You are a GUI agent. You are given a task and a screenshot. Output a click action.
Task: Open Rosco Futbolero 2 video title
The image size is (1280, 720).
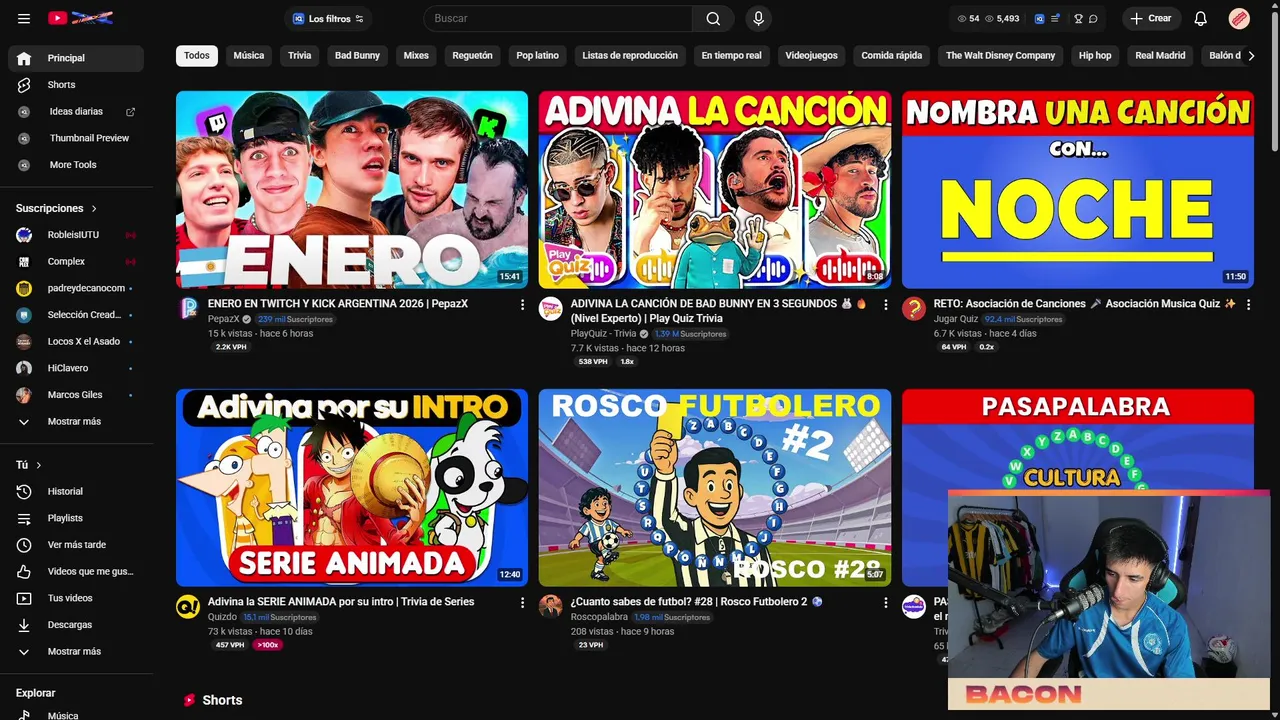pyautogui.click(x=696, y=602)
